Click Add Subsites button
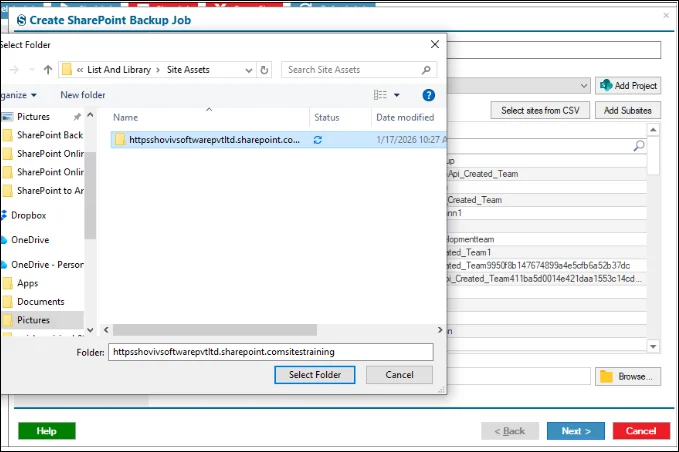 [x=628, y=110]
